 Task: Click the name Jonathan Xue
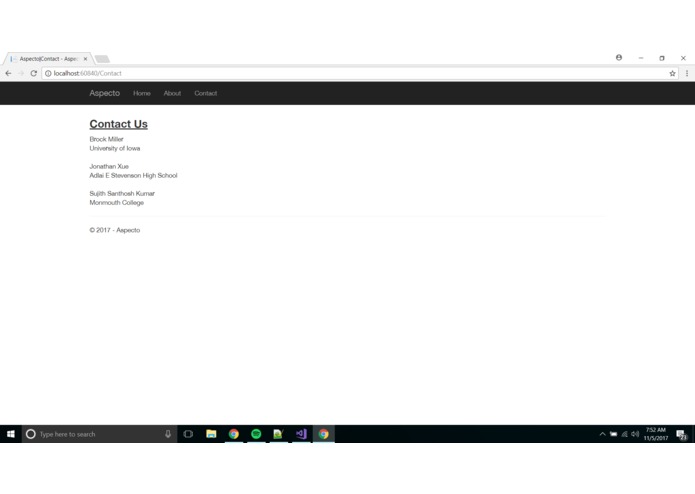109,167
